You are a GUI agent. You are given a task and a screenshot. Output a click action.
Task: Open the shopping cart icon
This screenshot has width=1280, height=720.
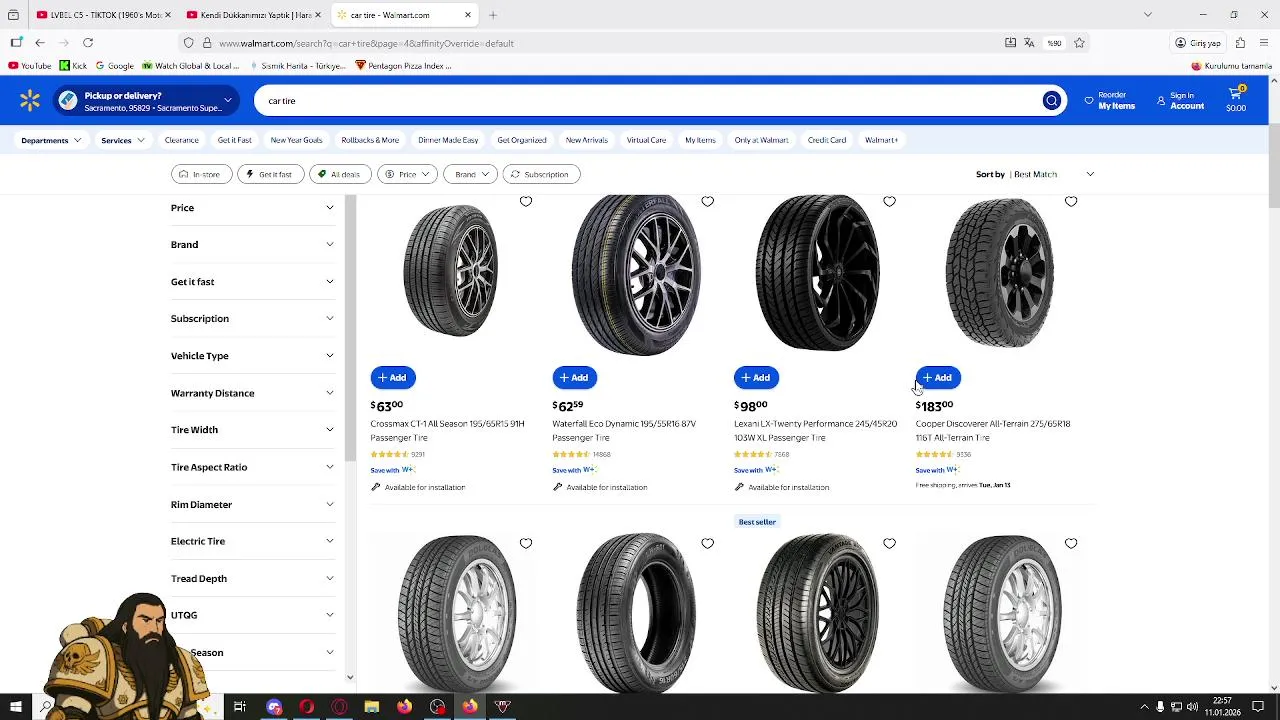(x=1236, y=100)
